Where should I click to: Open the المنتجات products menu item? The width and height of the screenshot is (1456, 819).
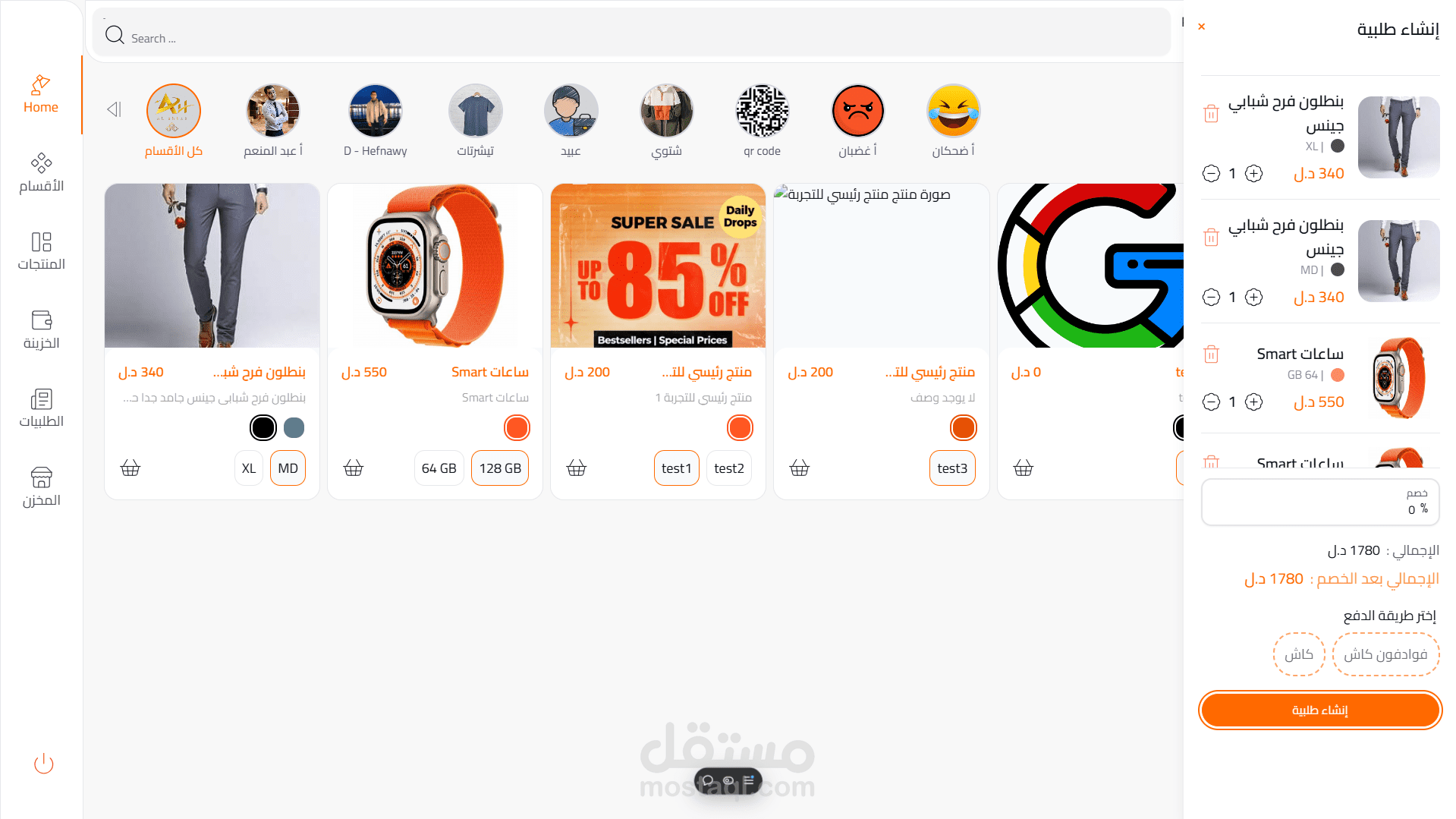41,251
